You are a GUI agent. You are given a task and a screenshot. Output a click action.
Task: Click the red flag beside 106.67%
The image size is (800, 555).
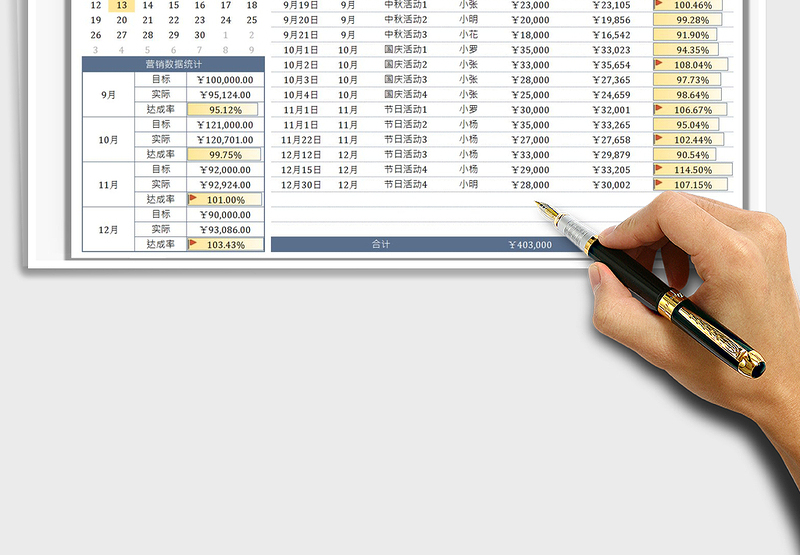pyautogui.click(x=659, y=109)
